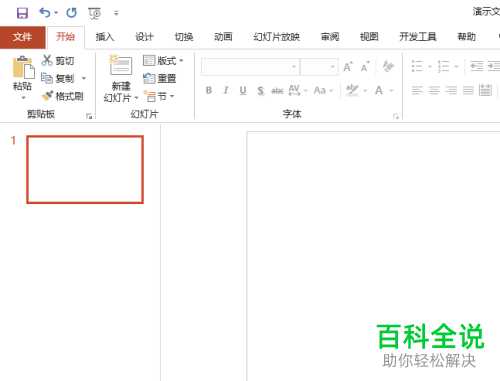This screenshot has height=381, width=500.
Task: Open font color dropdown arrow
Action: (x=391, y=91)
